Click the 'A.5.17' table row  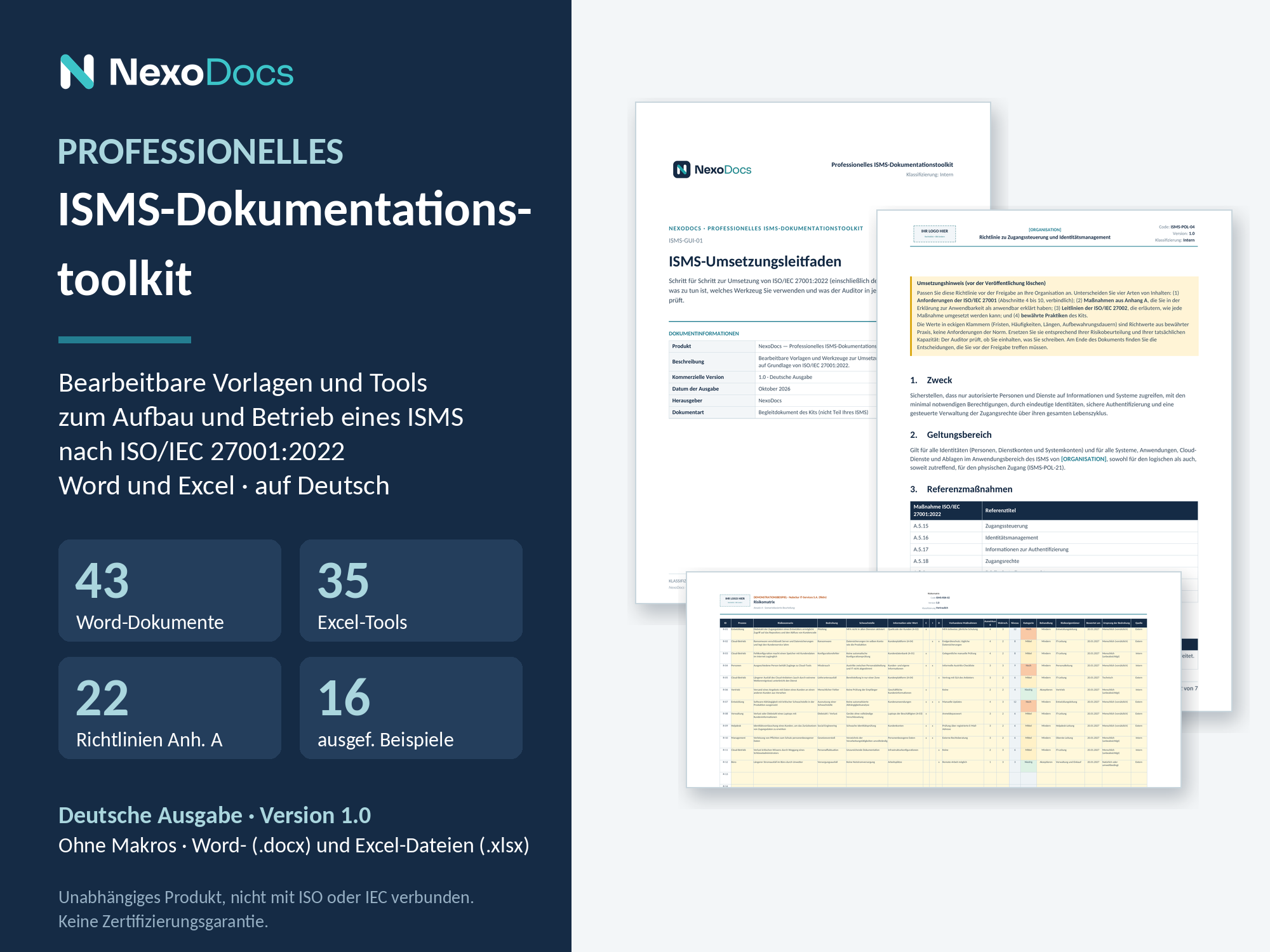(x=1054, y=550)
